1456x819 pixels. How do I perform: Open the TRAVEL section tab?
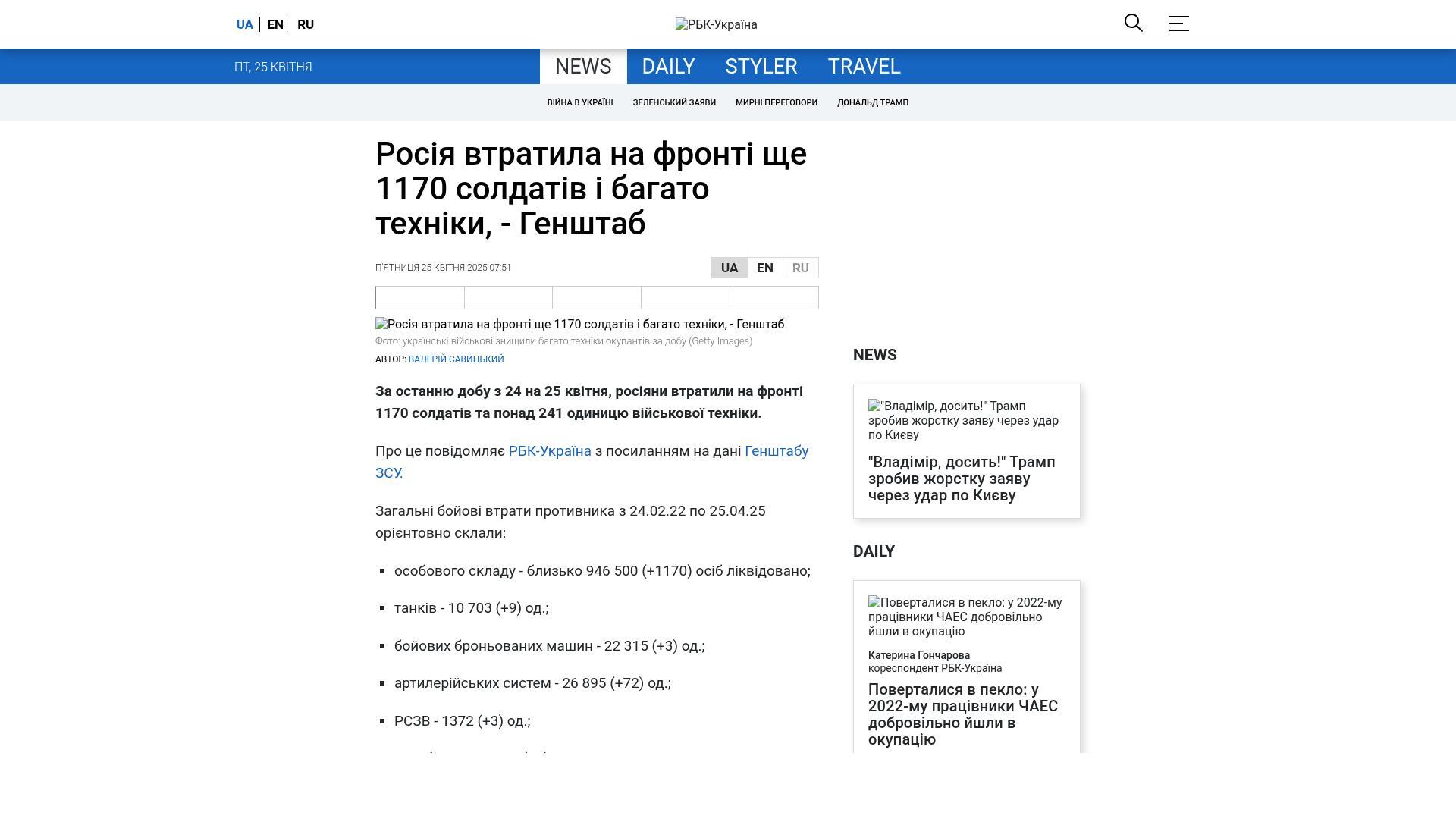pos(864,67)
